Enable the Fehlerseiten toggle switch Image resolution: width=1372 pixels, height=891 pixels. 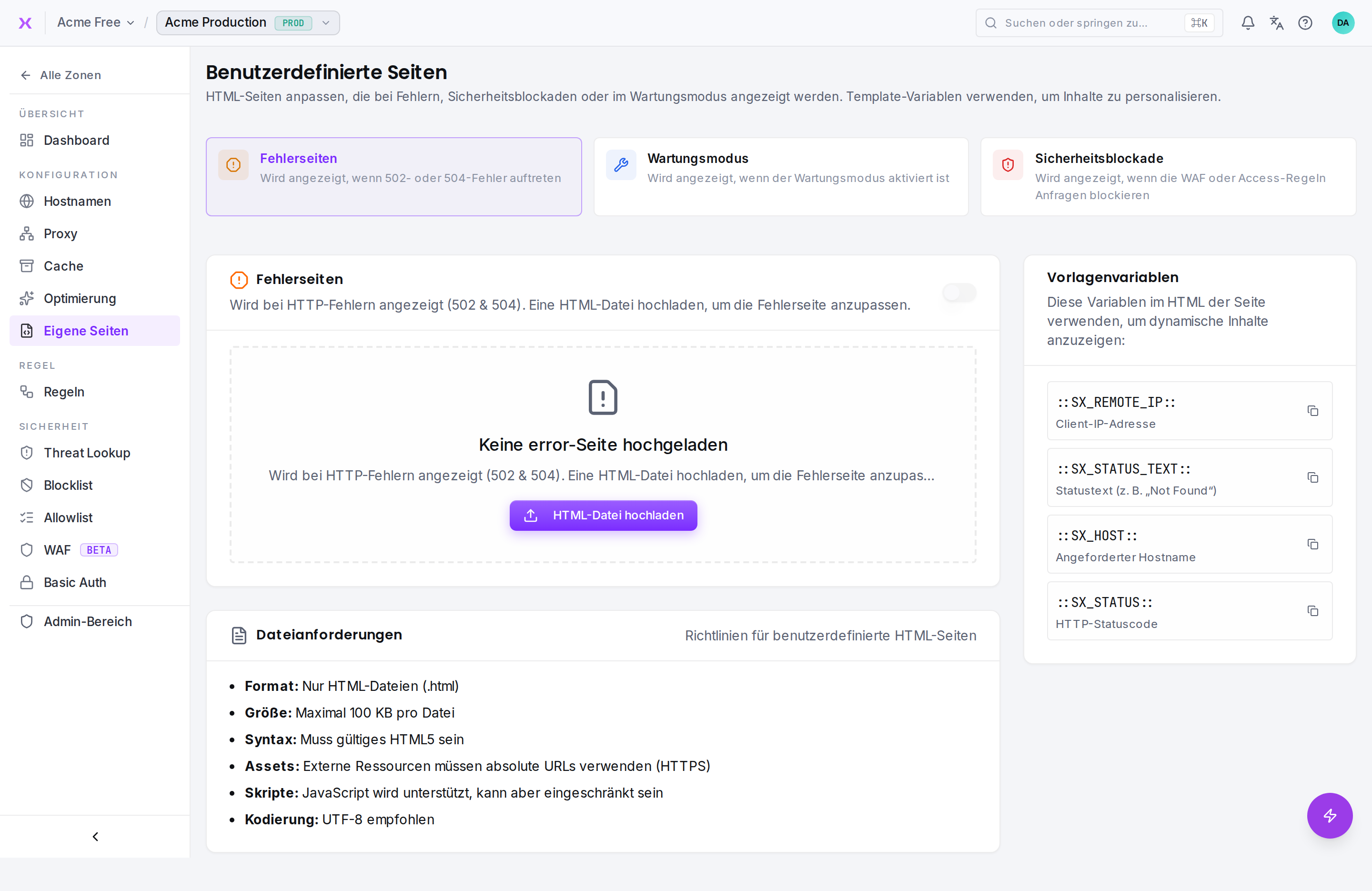pos(958,293)
